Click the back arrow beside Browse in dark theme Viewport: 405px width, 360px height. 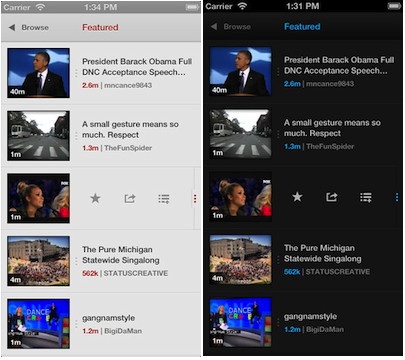[x=214, y=27]
